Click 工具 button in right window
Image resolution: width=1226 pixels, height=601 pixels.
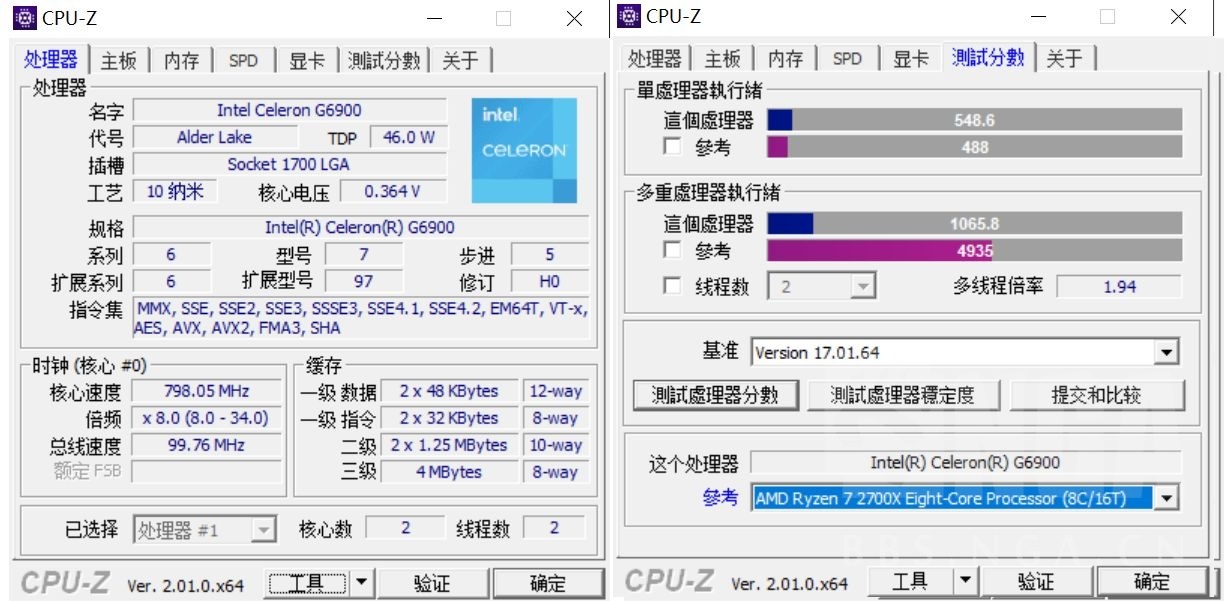click(x=910, y=581)
